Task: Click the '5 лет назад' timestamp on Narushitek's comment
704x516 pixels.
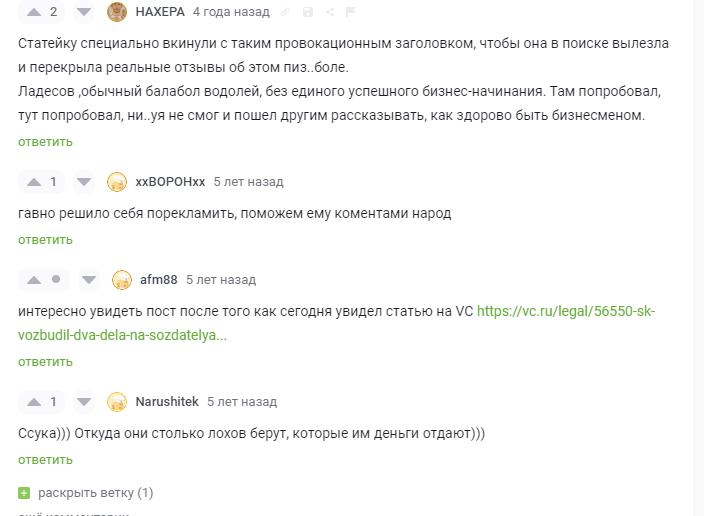Action: click(242, 402)
